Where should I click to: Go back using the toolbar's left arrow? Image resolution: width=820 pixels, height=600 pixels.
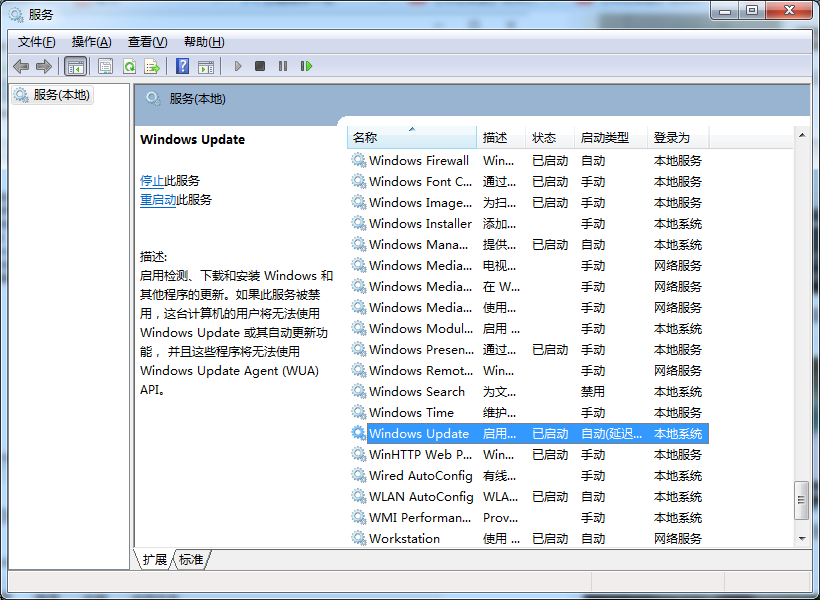coord(21,66)
